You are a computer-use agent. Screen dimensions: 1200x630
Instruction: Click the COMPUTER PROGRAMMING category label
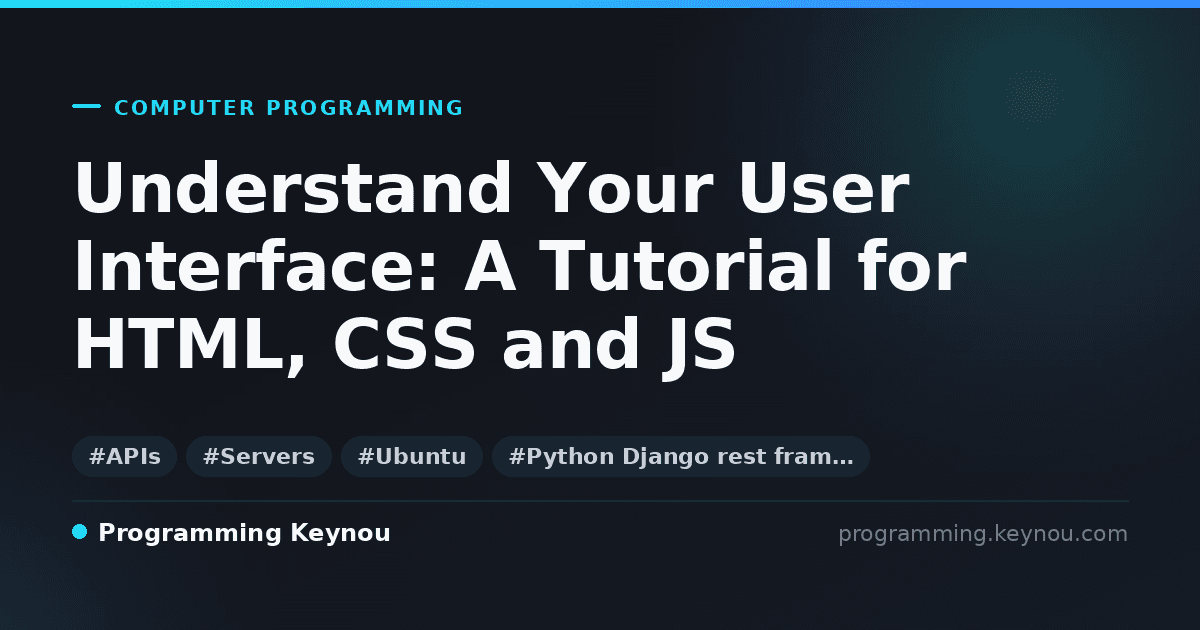(x=288, y=108)
